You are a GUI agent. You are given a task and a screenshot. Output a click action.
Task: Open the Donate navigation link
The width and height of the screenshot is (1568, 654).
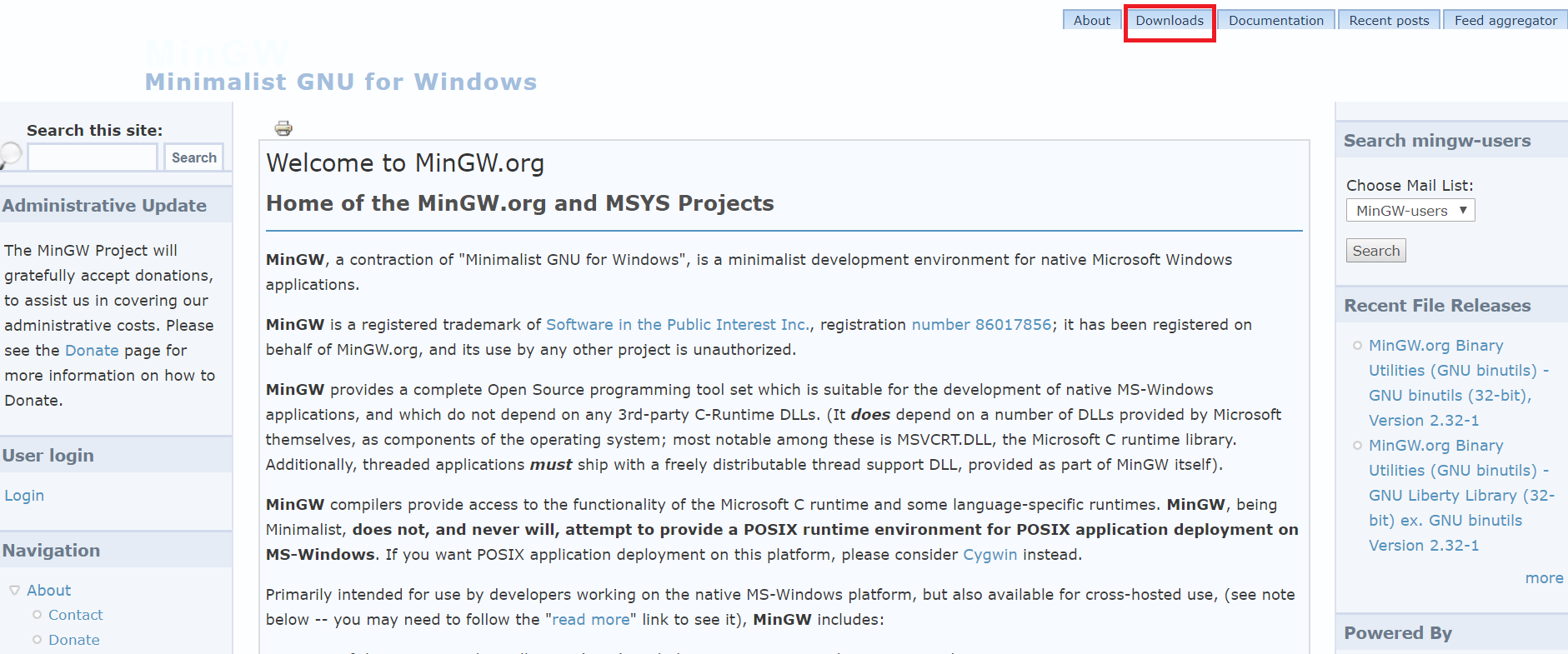[73, 640]
